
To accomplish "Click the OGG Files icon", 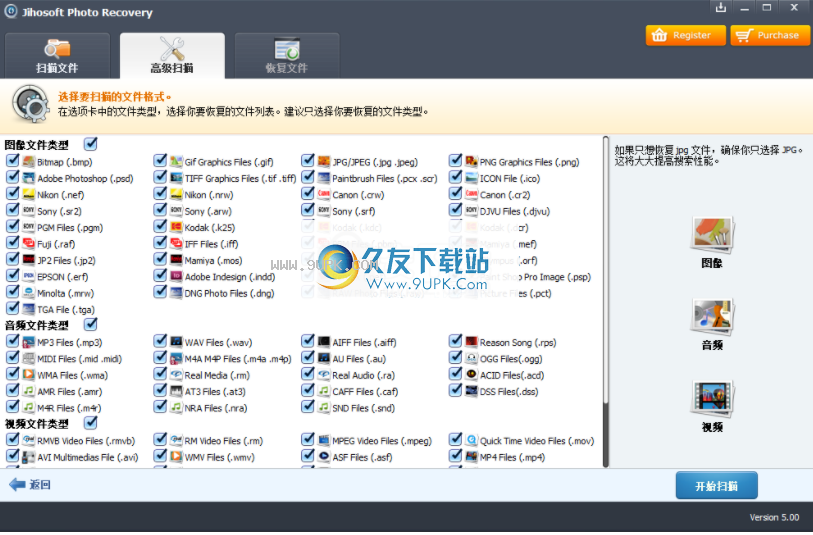I will pos(471,358).
